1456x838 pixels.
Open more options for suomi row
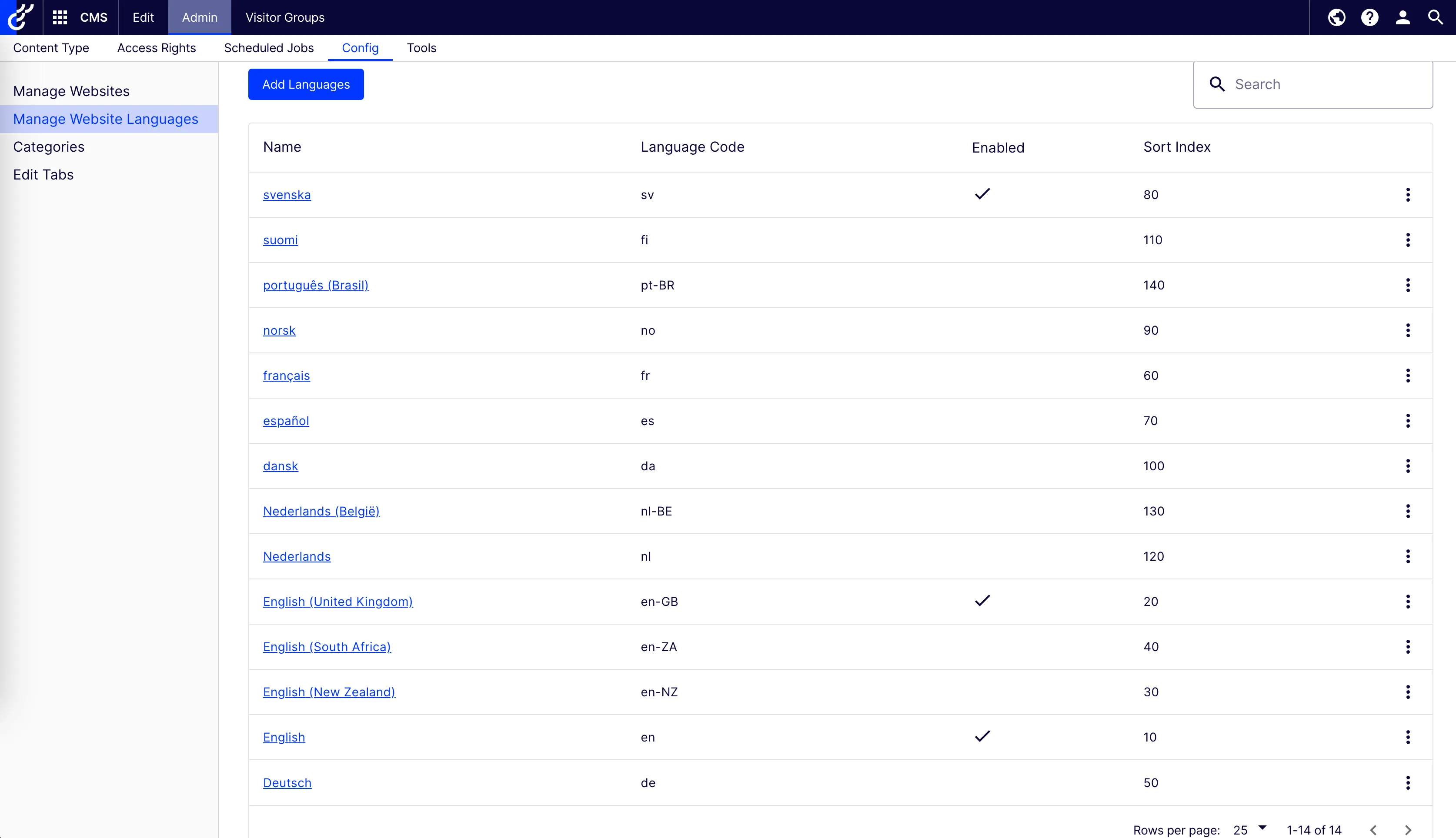(1408, 239)
